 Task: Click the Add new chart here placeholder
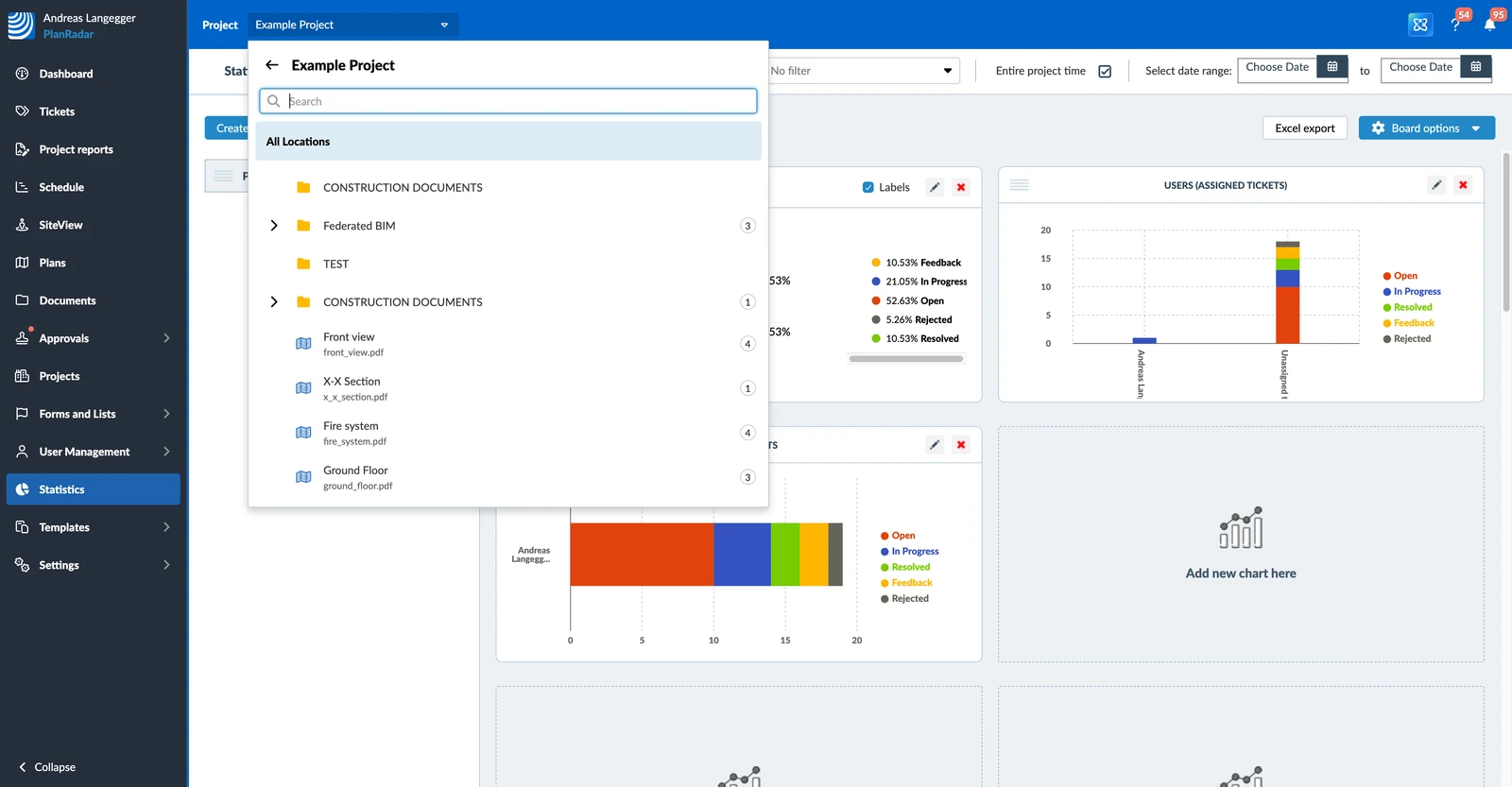1241,544
